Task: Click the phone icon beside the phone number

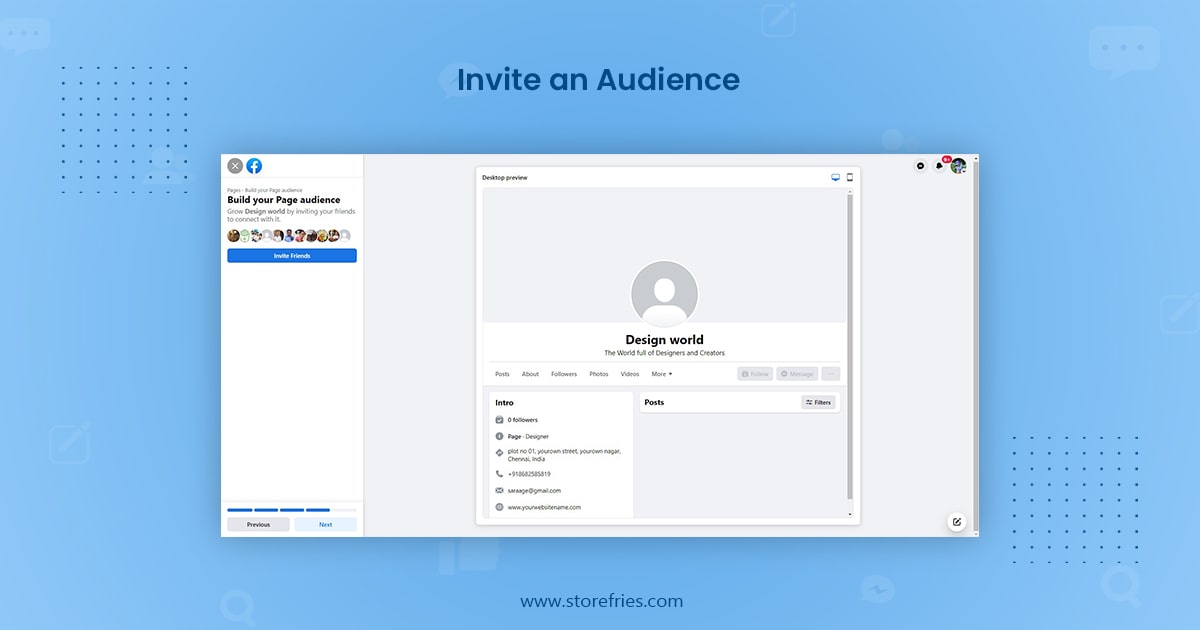Action: 499,474
